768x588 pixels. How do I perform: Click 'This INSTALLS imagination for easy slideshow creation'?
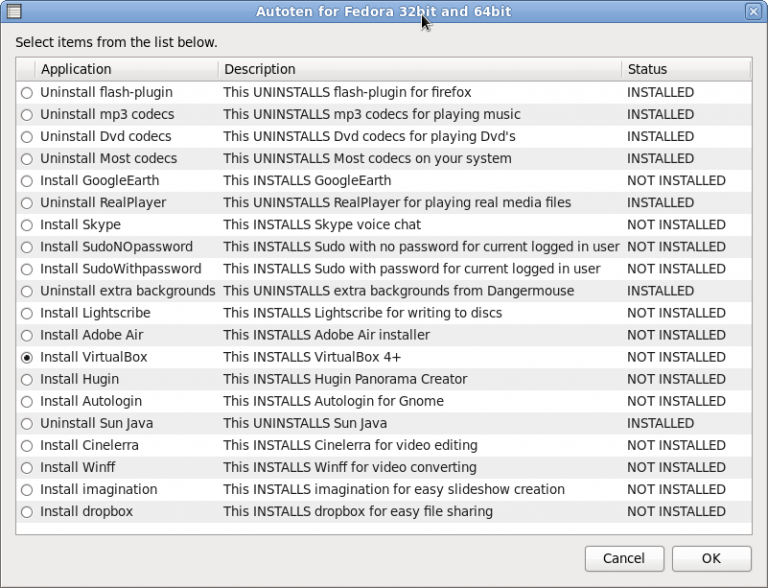(394, 490)
